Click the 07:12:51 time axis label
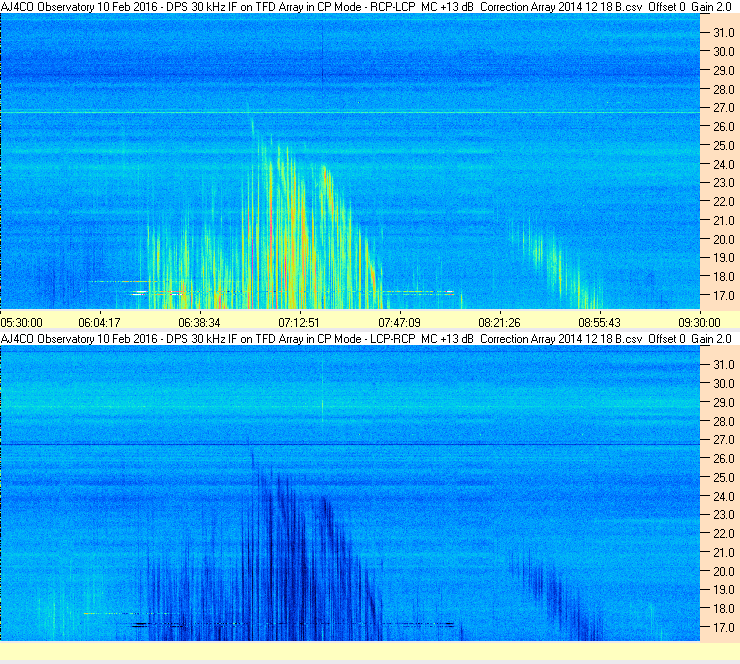 [299, 323]
